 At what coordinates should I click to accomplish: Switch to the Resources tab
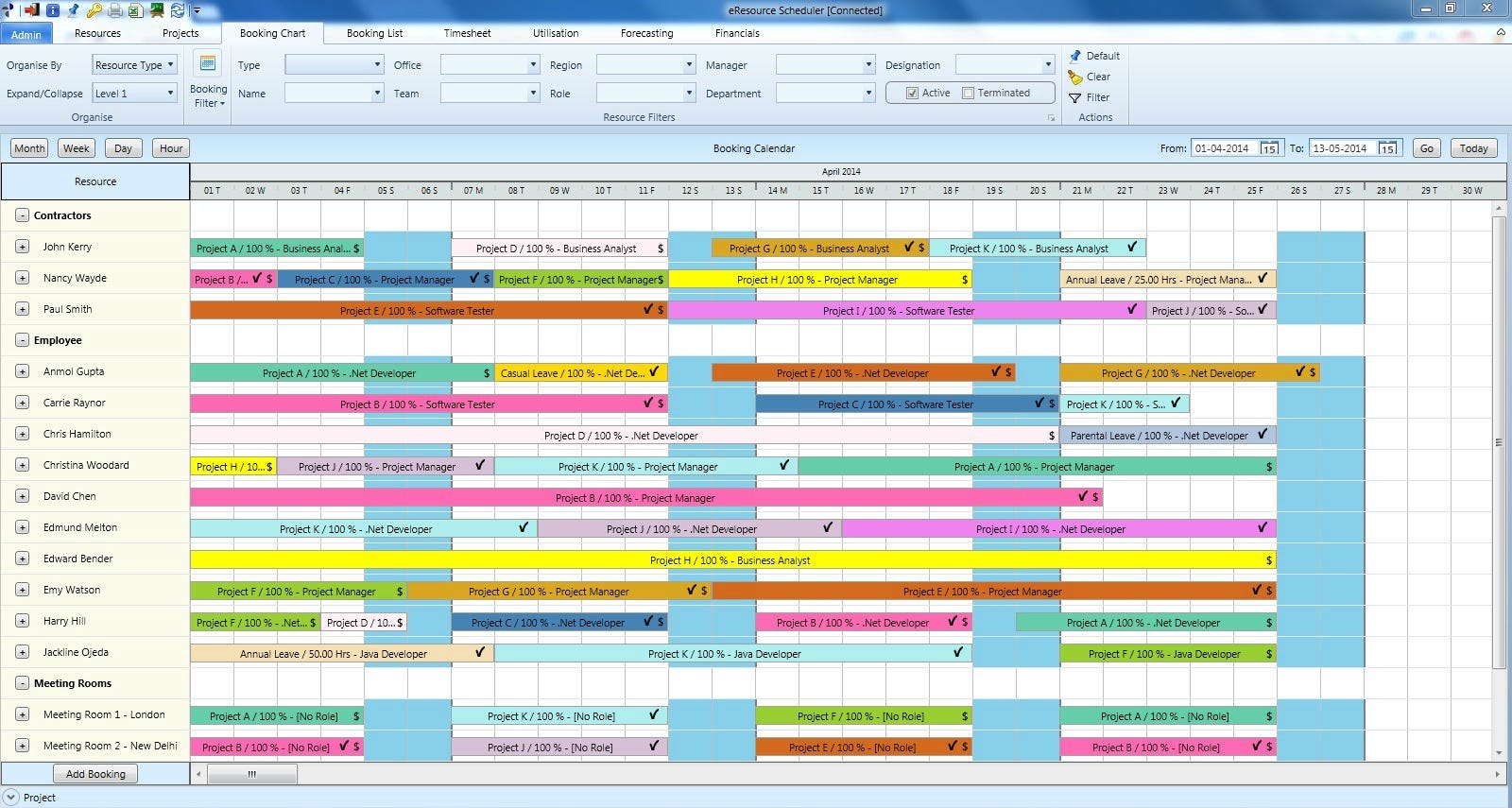97,33
